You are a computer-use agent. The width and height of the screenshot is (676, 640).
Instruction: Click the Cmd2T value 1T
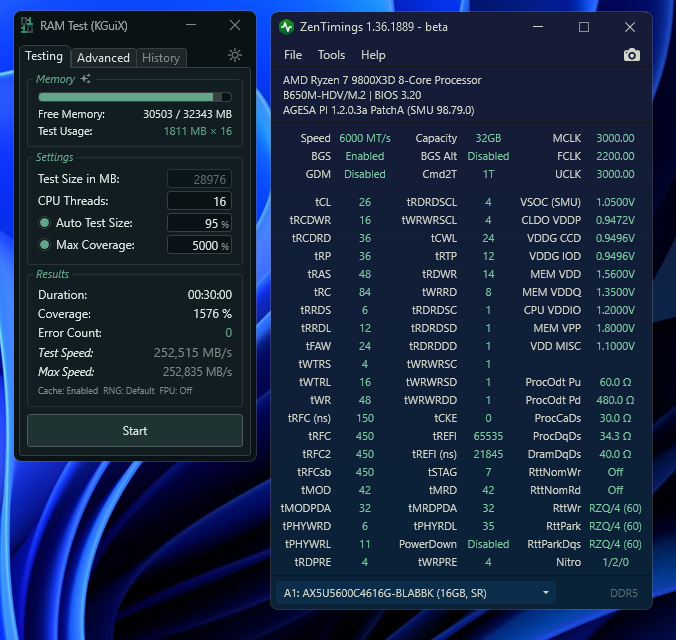(x=488, y=174)
